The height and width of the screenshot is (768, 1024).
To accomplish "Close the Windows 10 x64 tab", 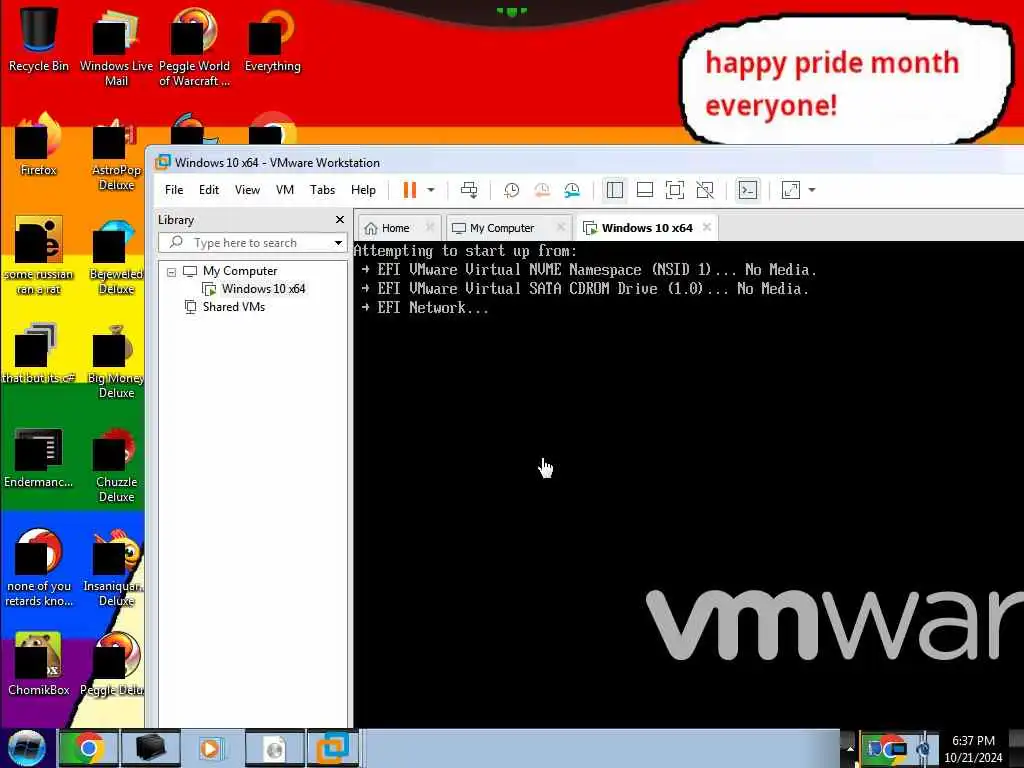I will click(707, 227).
